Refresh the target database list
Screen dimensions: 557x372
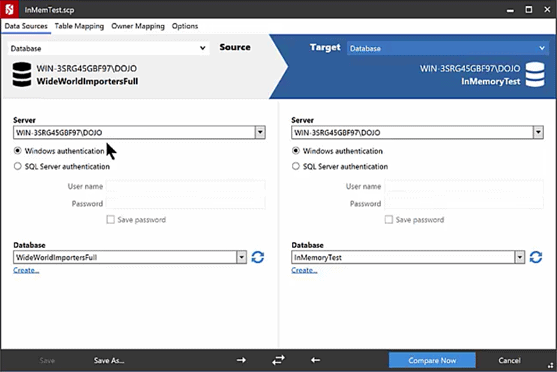pos(536,257)
